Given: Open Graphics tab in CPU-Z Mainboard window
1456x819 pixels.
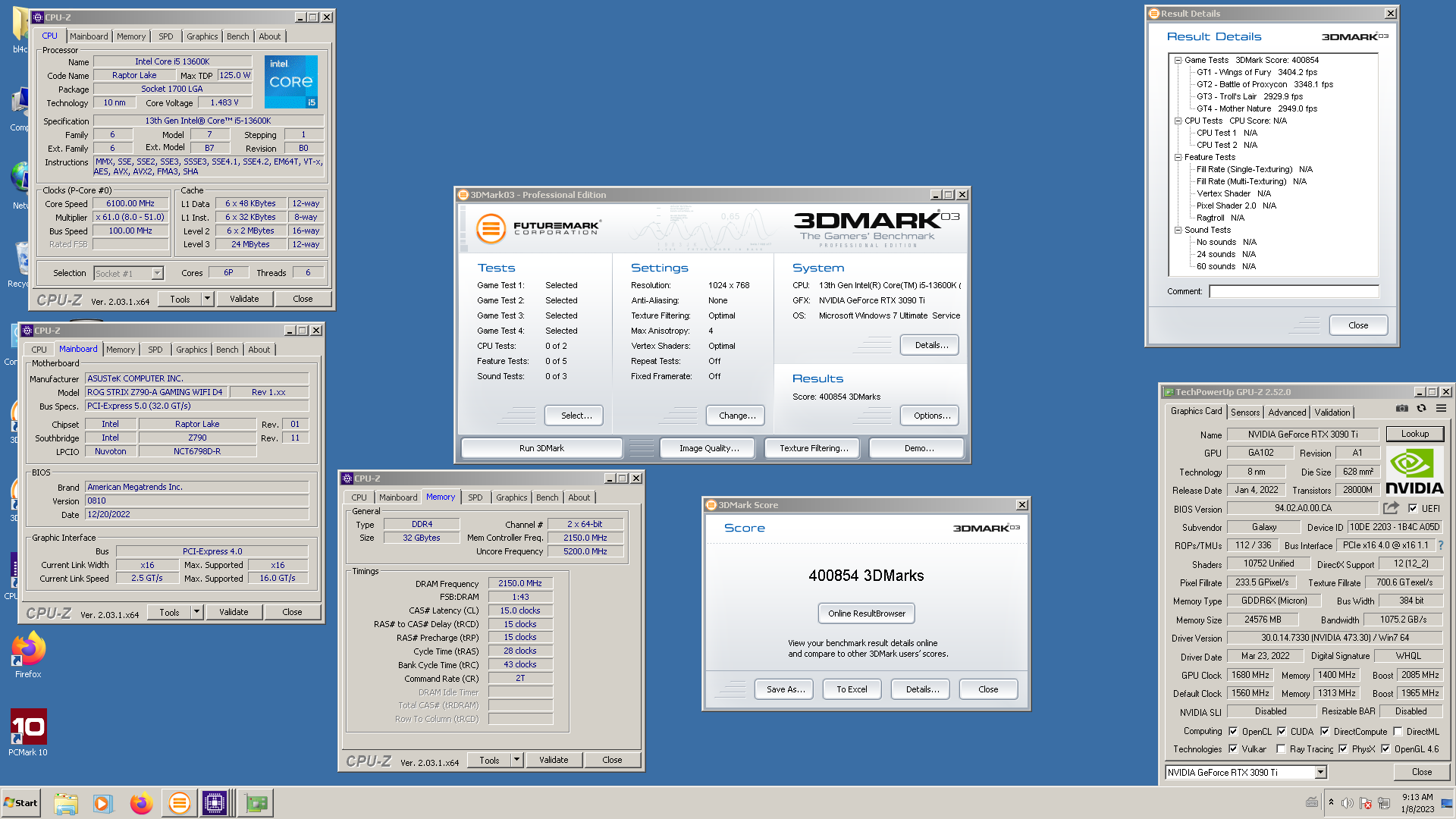Looking at the screenshot, I should point(192,350).
